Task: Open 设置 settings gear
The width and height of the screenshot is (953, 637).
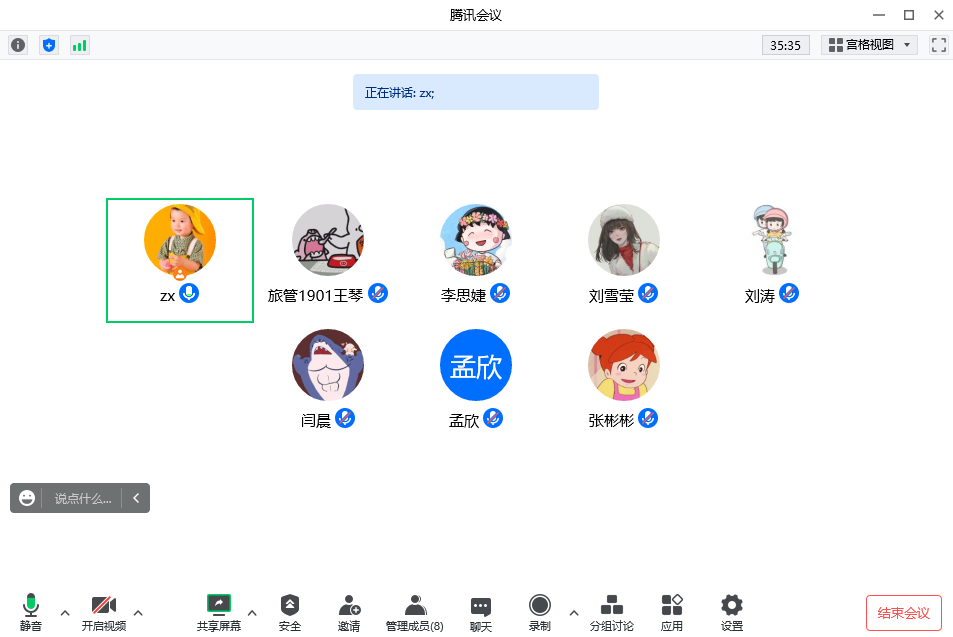Action: [x=732, y=613]
